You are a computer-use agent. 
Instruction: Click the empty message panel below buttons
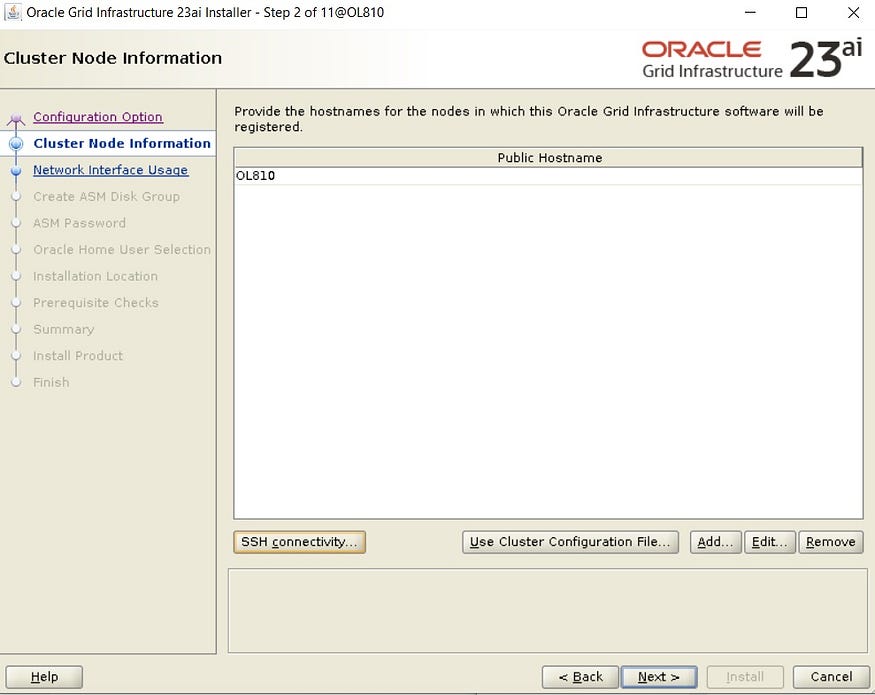[548, 611]
